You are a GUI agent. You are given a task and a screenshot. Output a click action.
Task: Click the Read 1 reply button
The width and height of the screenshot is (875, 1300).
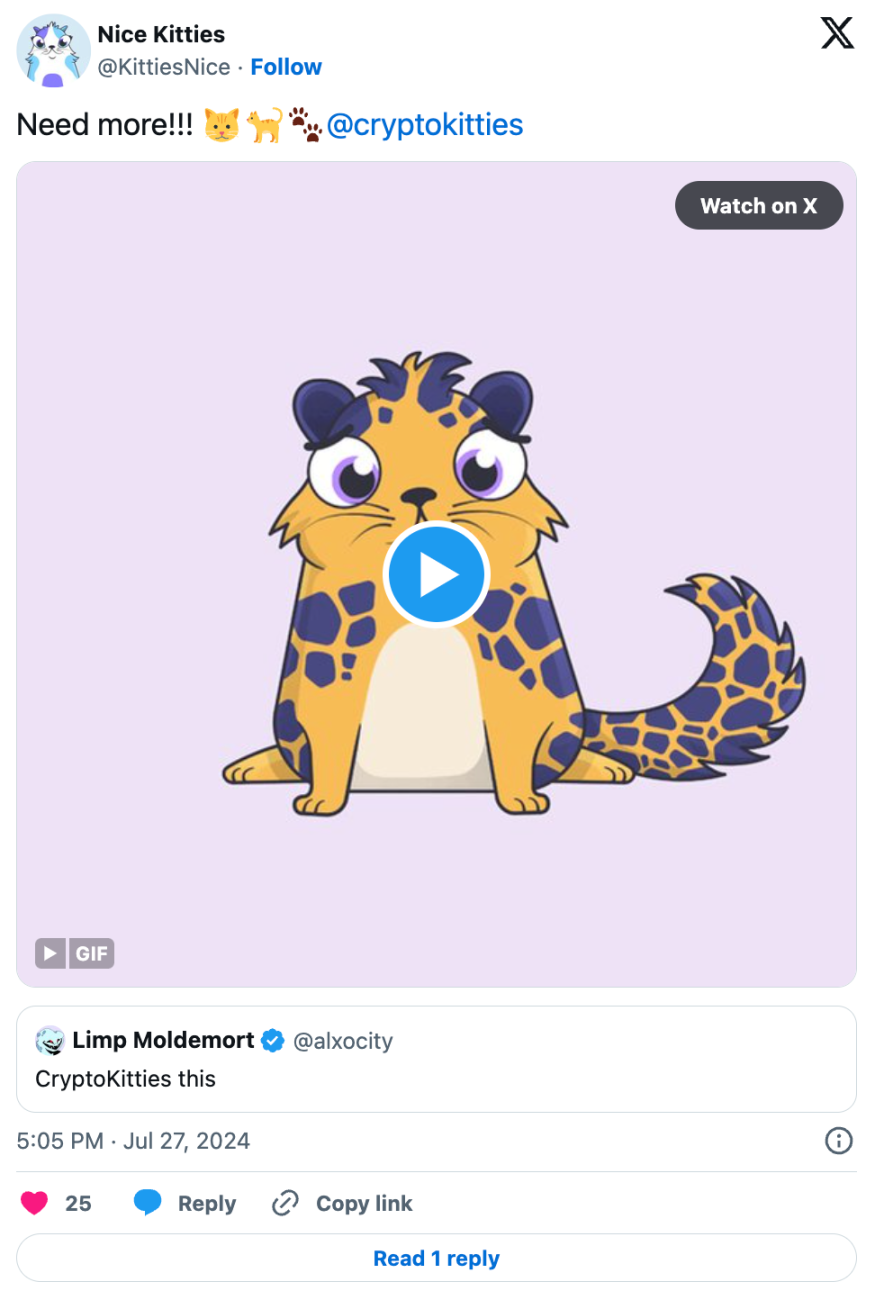(436, 1258)
